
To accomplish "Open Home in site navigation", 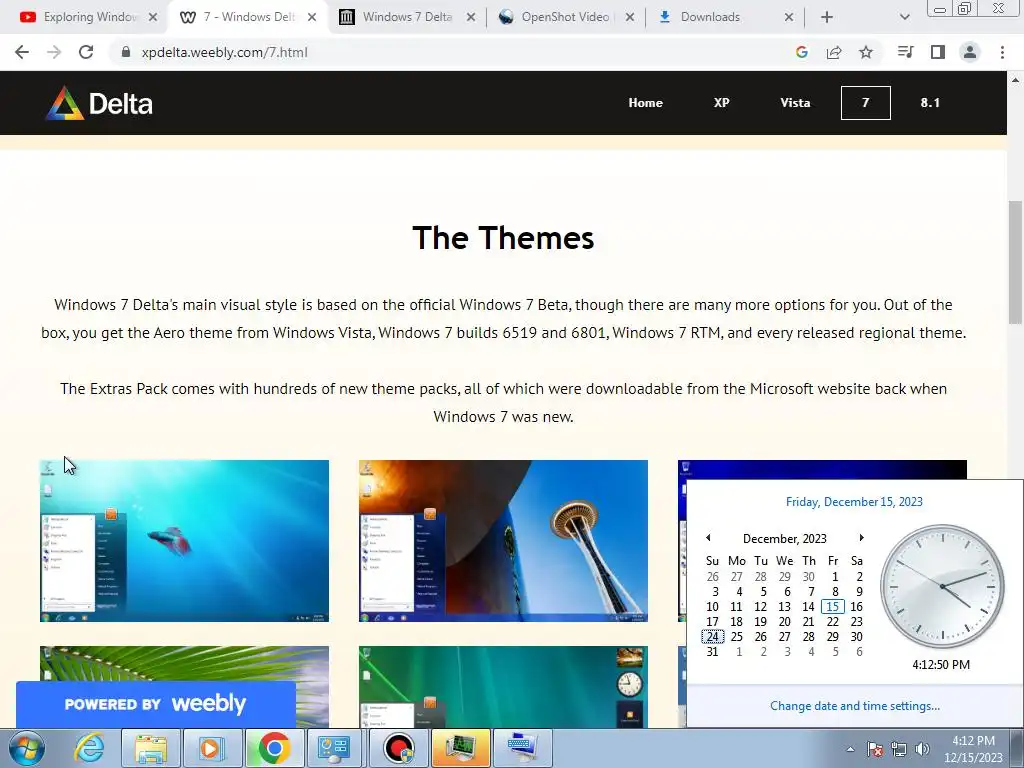I will coord(645,103).
